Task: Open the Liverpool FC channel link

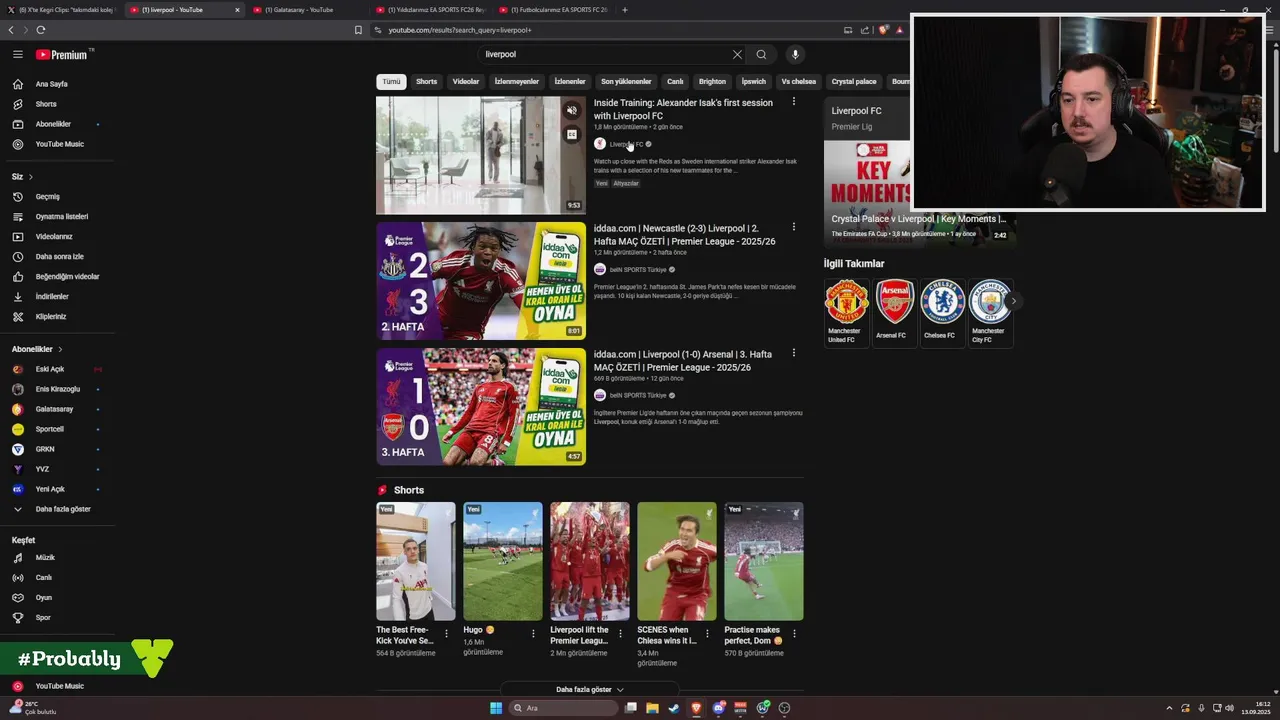Action: point(626,144)
